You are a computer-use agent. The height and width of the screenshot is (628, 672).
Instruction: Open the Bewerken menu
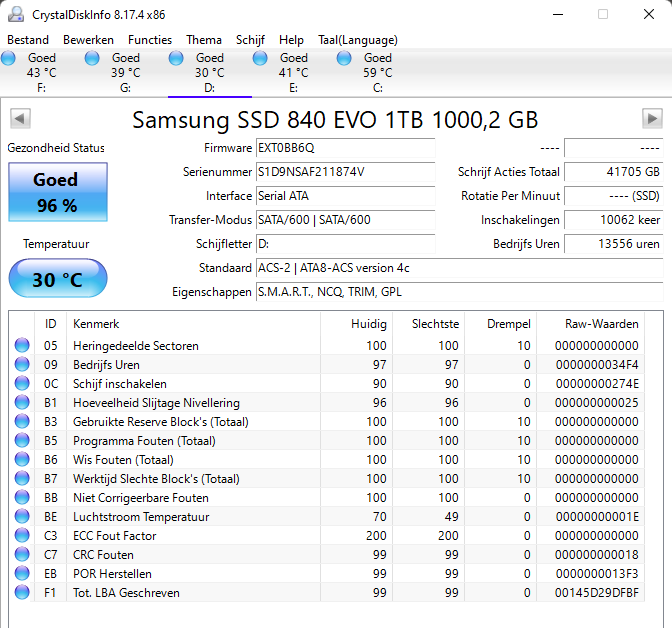coord(88,40)
